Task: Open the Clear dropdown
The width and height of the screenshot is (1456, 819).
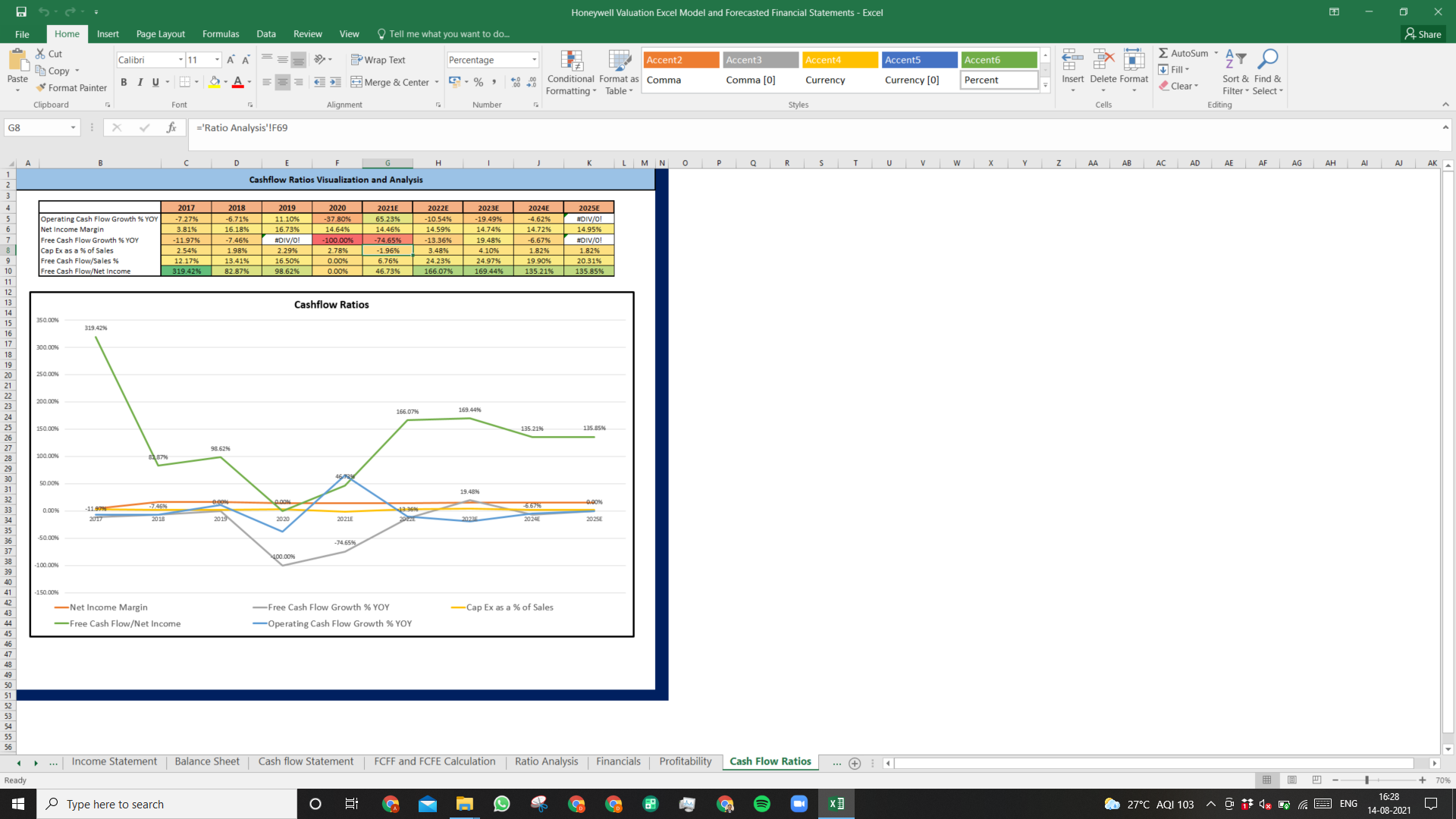Action: (1178, 86)
